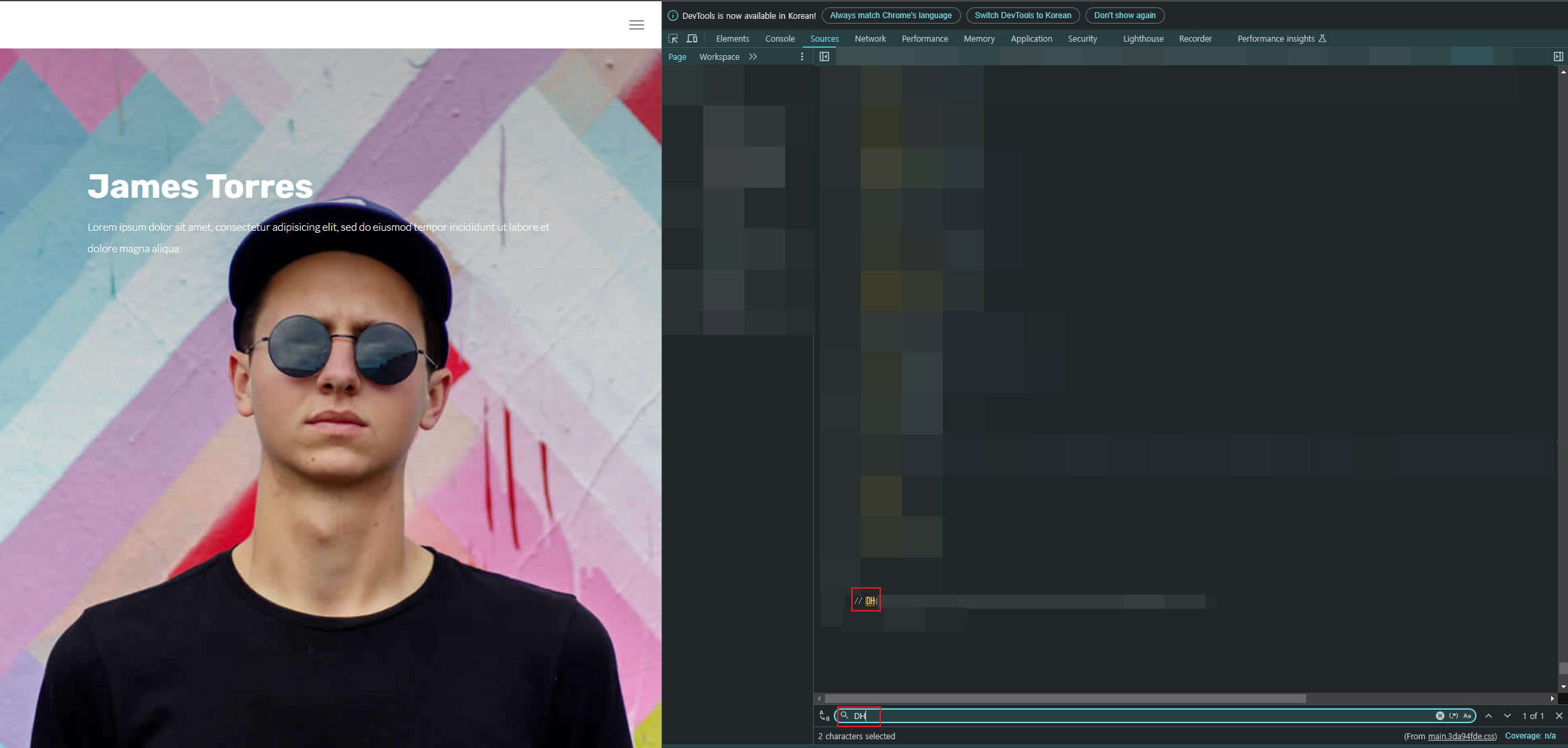Switch to the Network tab

point(870,38)
